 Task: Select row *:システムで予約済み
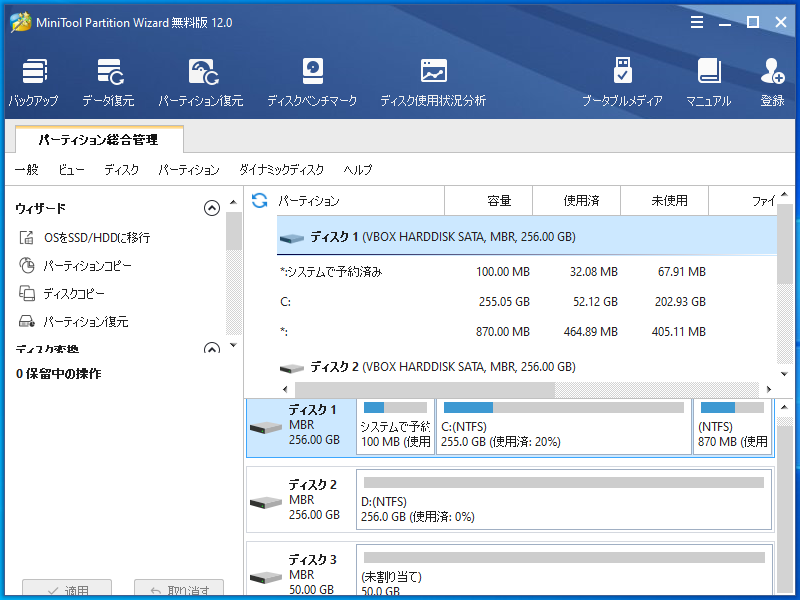click(527, 271)
